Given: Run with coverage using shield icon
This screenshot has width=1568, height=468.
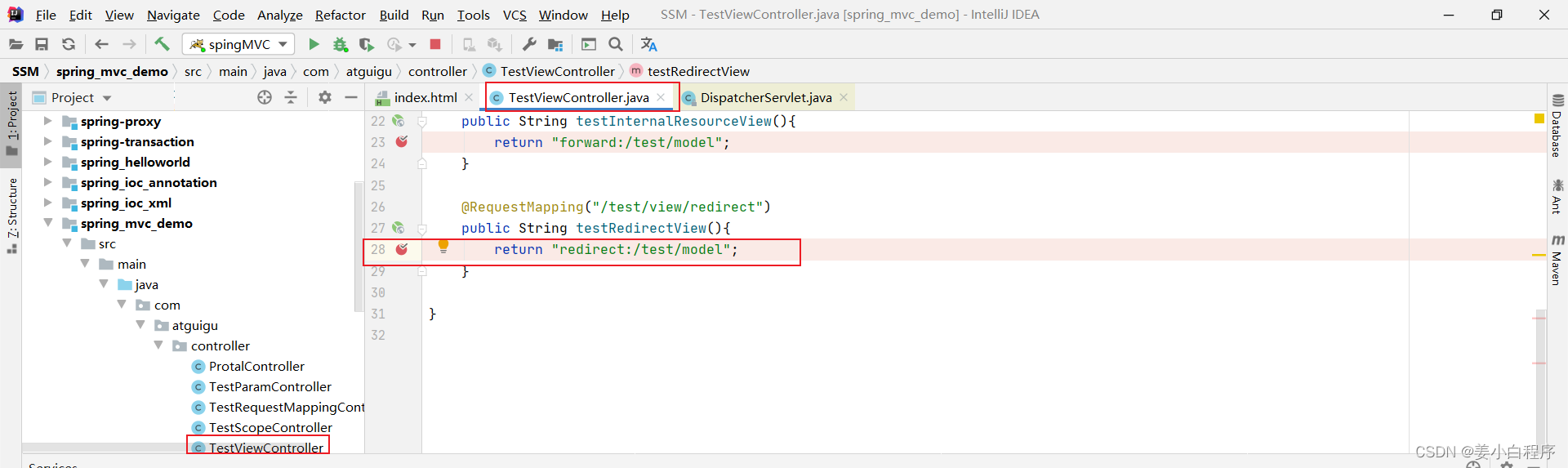Looking at the screenshot, I should coord(366,44).
